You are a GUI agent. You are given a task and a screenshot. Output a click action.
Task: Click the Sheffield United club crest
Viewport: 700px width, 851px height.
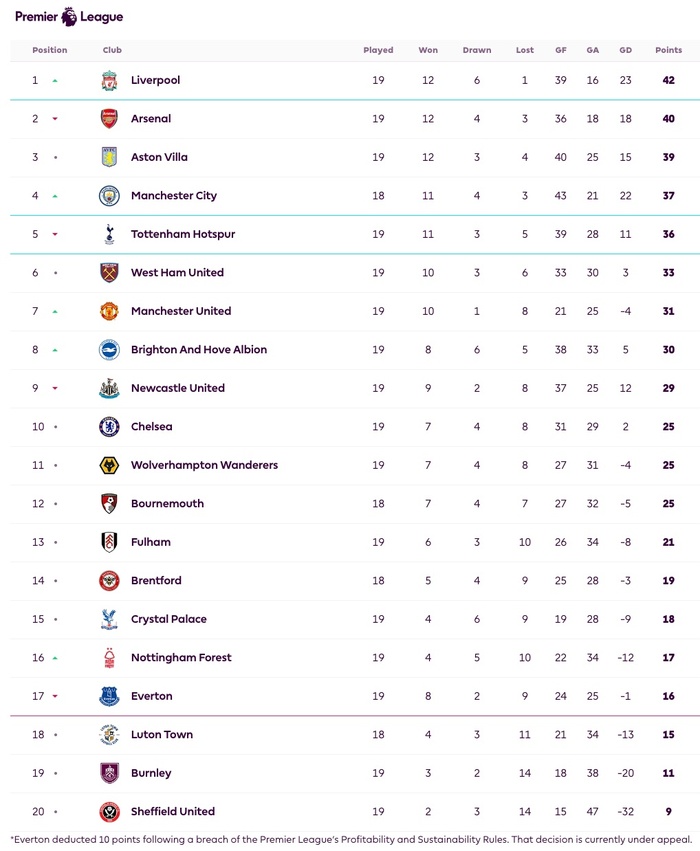click(109, 811)
